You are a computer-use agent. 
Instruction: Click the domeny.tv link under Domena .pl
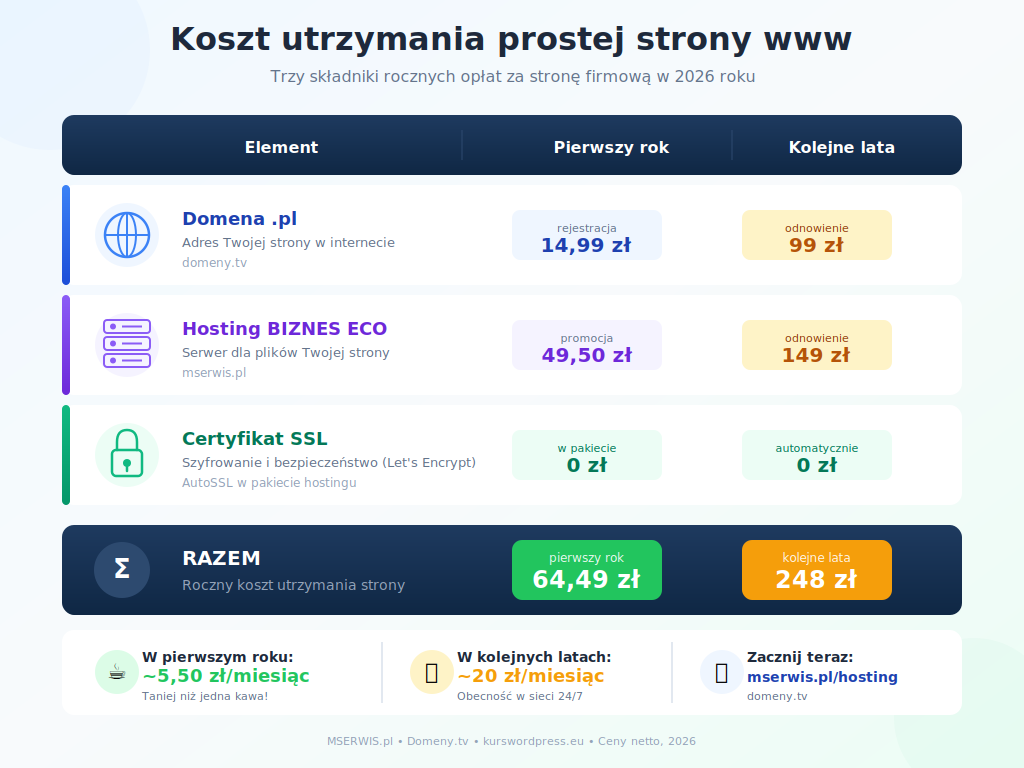pos(214,262)
